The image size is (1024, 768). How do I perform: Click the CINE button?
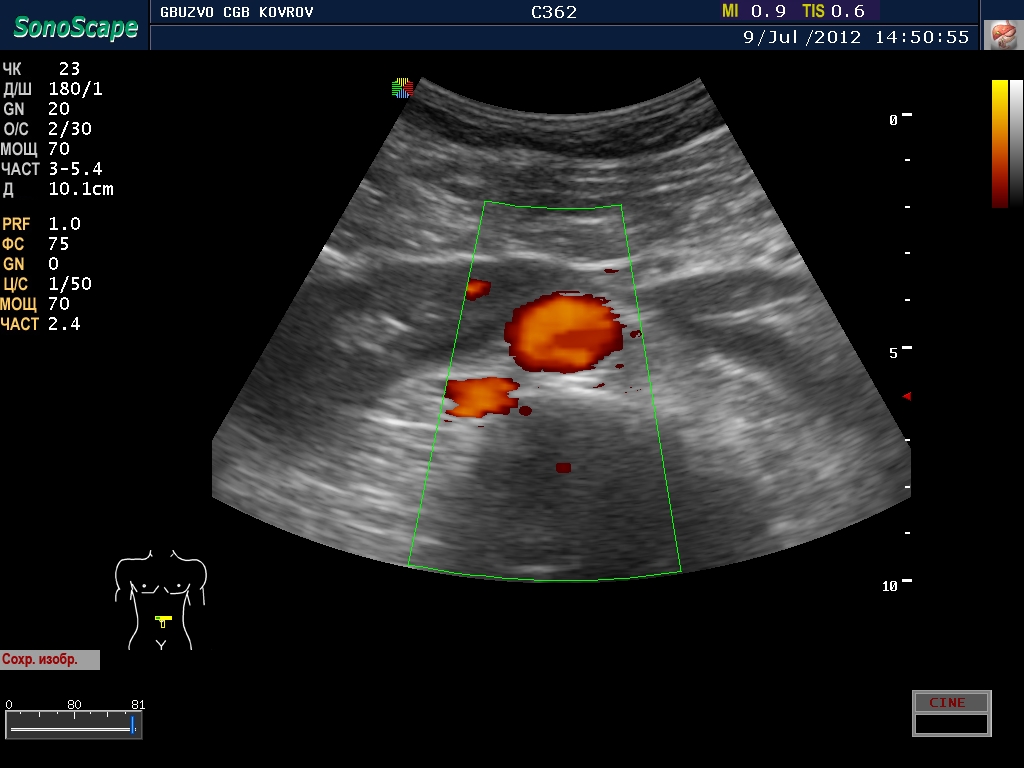click(x=950, y=703)
